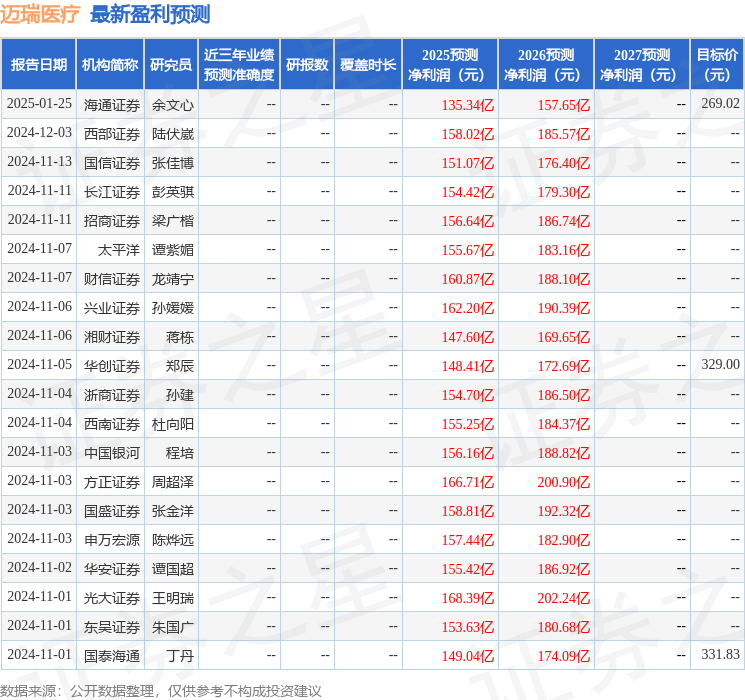This screenshot has height=700, width=745.
Task: Click institution 国信证券
Action: 112,163
